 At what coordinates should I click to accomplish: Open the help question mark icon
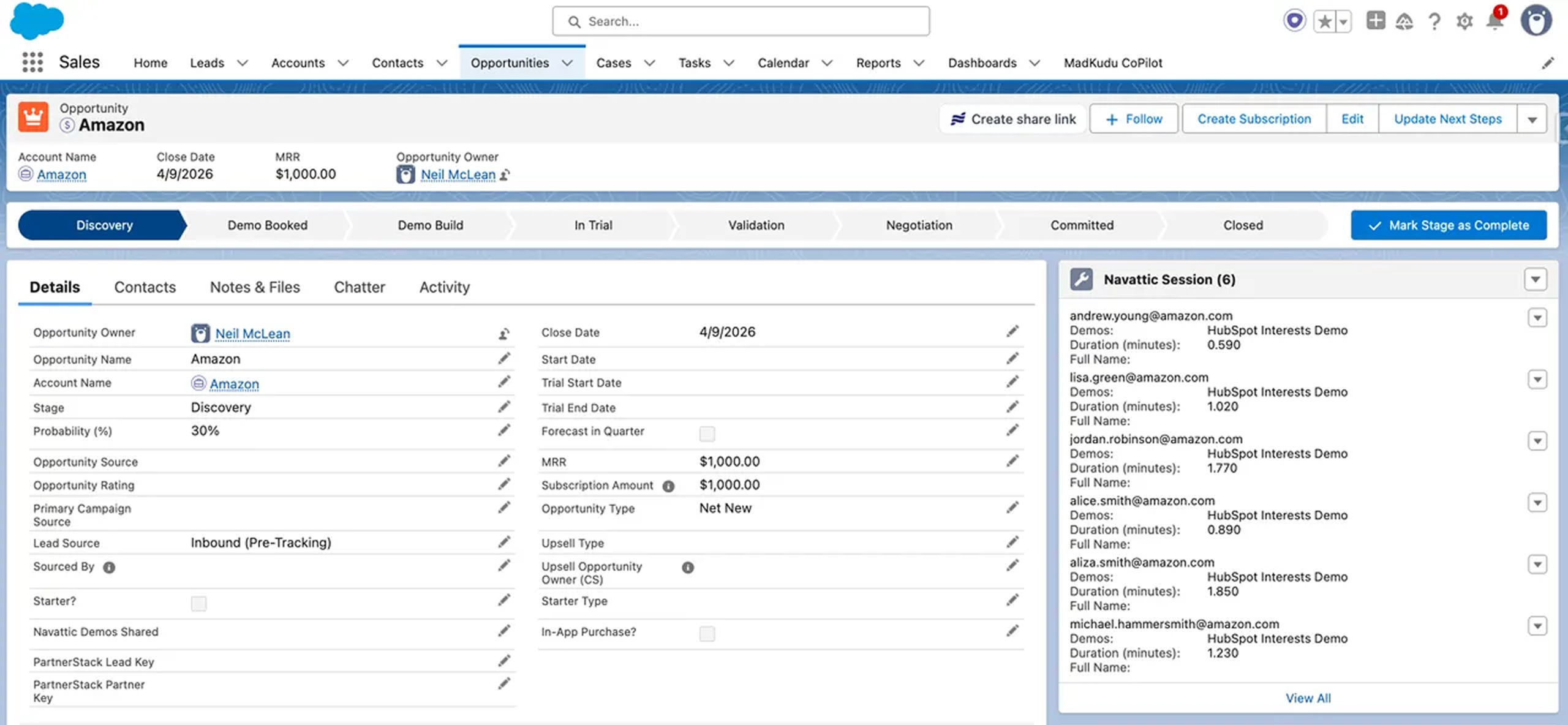point(1434,22)
